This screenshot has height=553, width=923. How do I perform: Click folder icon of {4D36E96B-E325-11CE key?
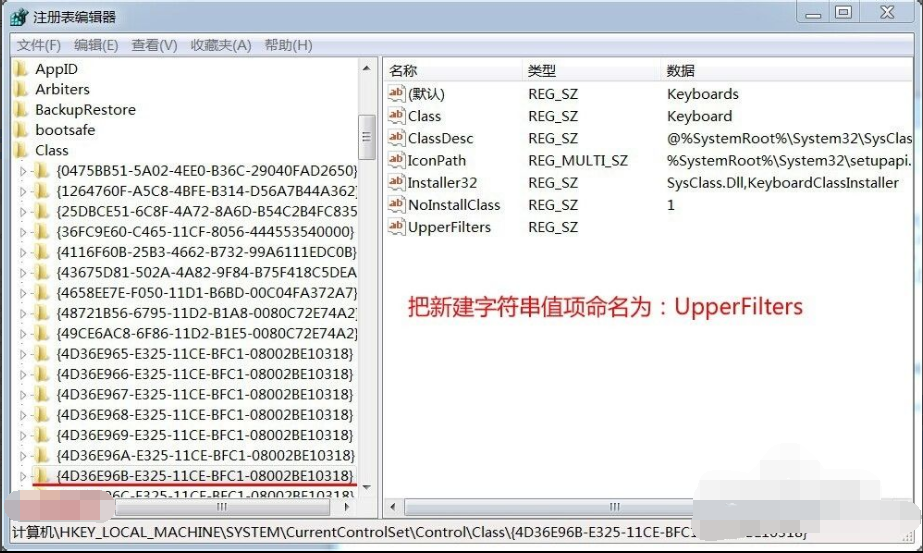41,475
